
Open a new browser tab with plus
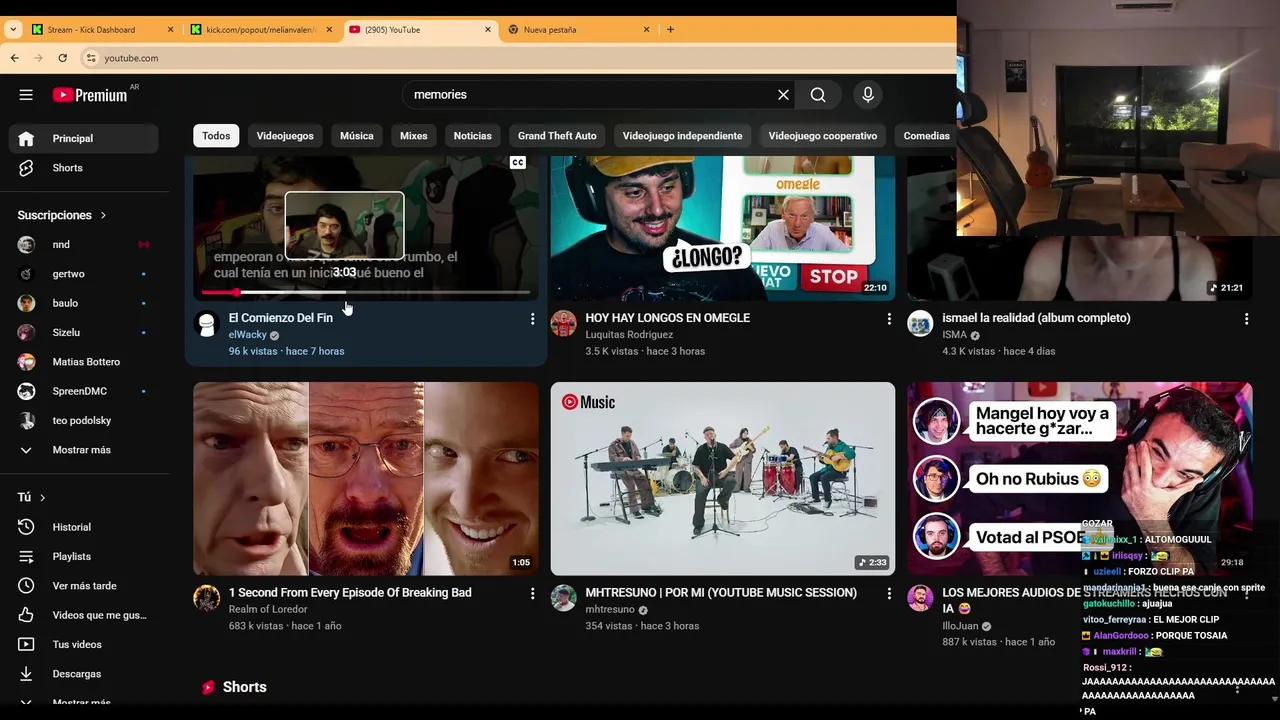(670, 30)
